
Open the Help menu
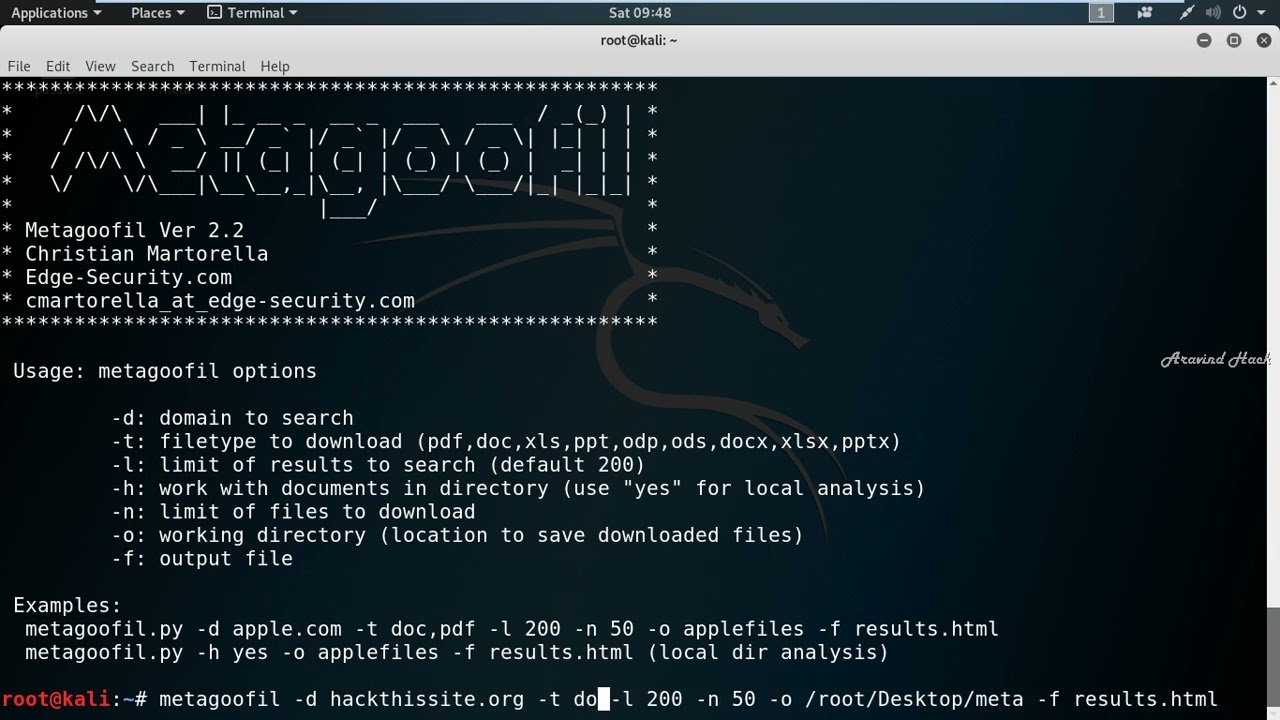[x=275, y=66]
